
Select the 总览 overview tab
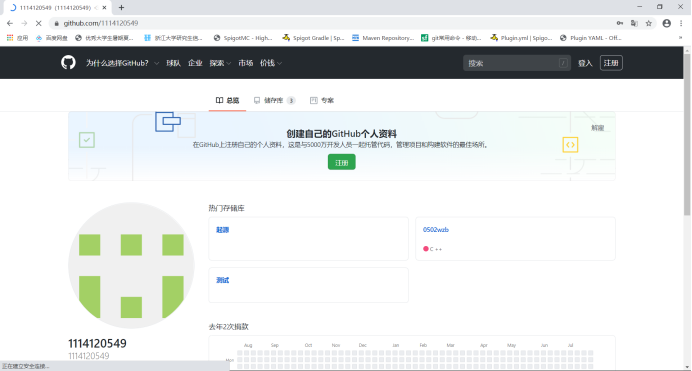click(x=227, y=101)
